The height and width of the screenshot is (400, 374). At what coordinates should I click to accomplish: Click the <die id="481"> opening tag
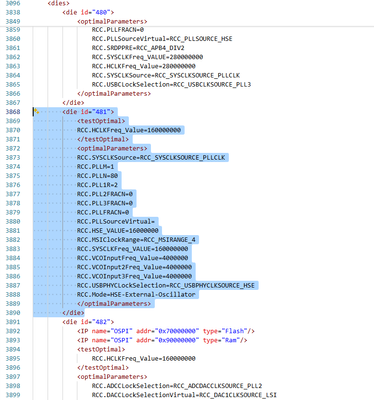(88, 112)
